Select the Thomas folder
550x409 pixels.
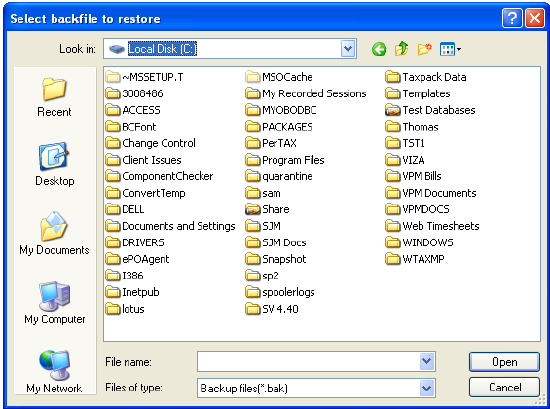[x=412, y=127]
